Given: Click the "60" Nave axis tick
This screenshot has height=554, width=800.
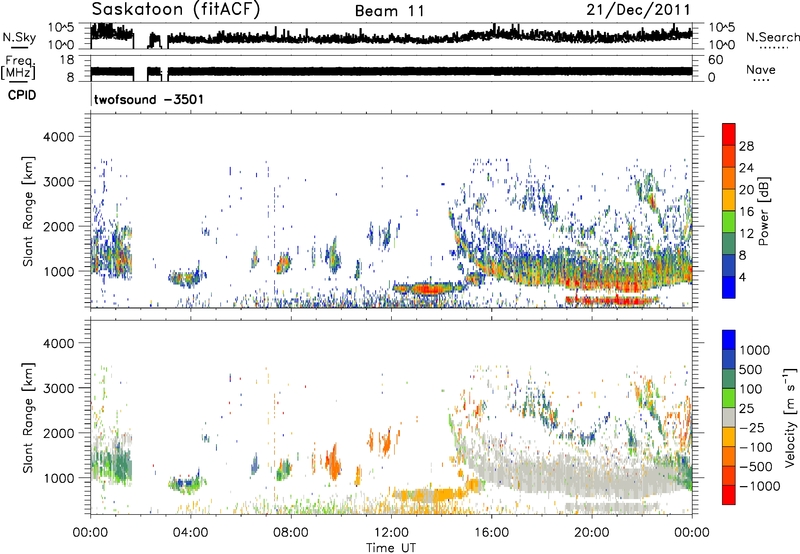Looking at the screenshot, I should (715, 60).
